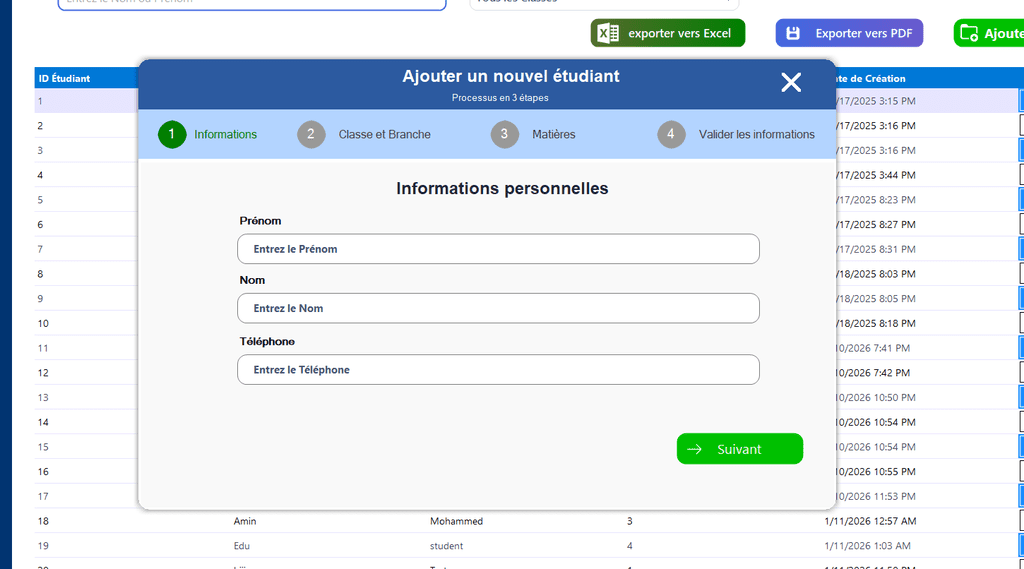
Task: Click the green folder-plus Ajouter icon
Action: 968,33
